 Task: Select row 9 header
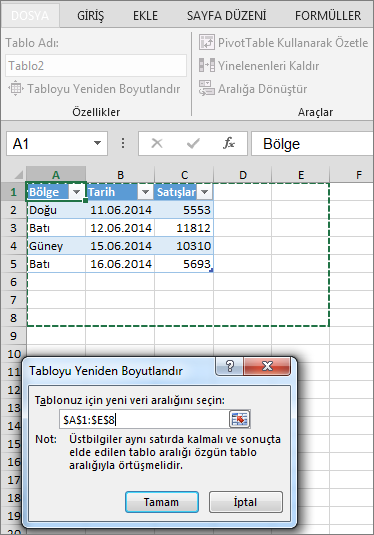tap(14, 336)
